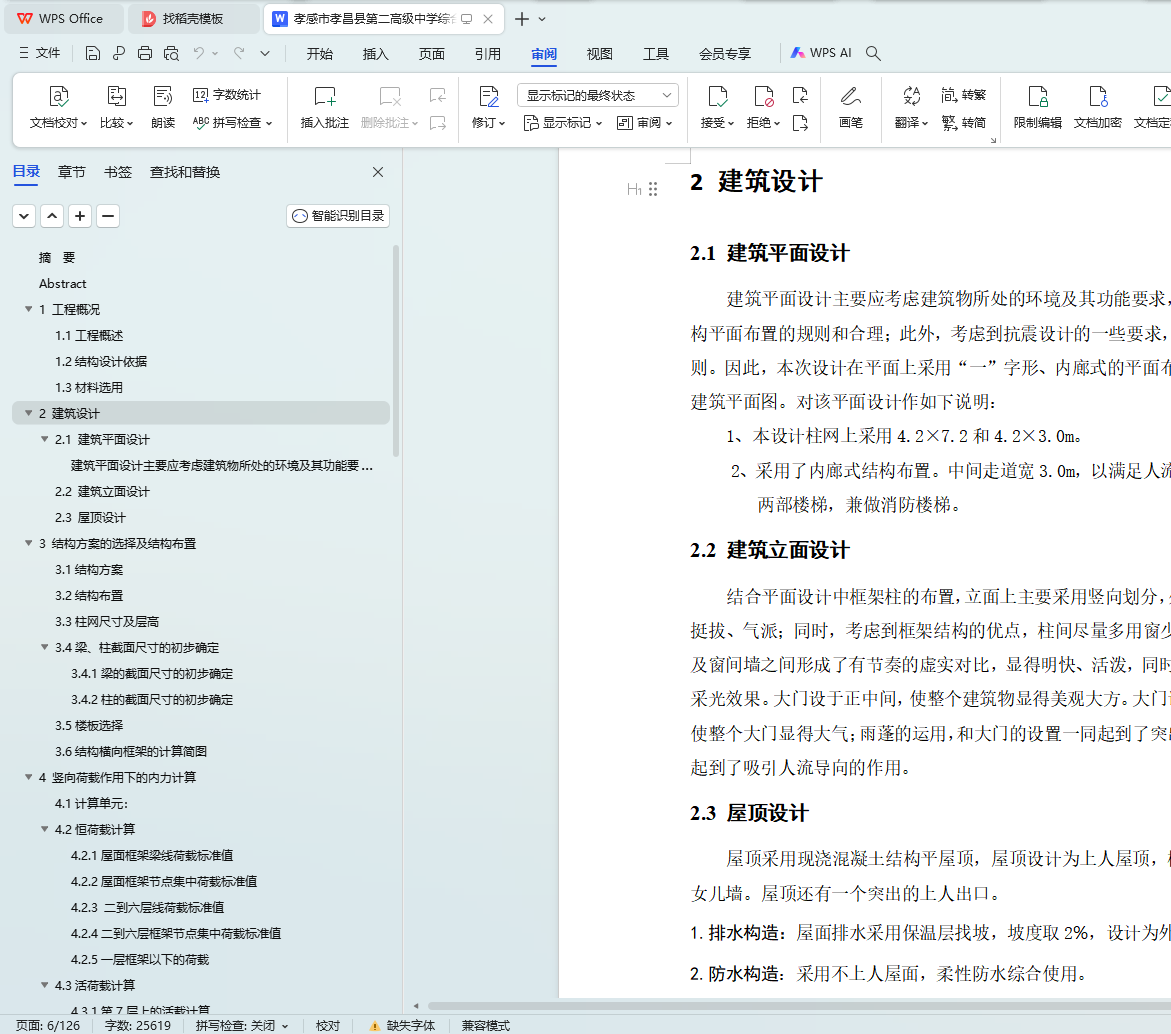Add a new document tab with plus
Screen dimensions: 1171x1034
coord(522,19)
